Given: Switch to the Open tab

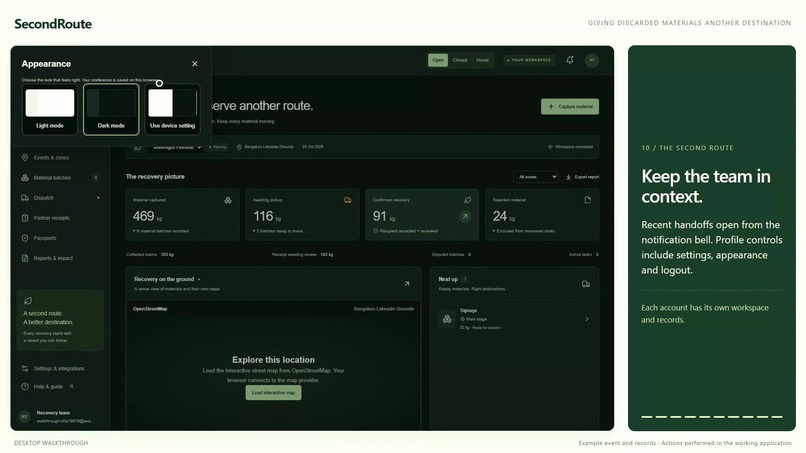Looking at the screenshot, I should tap(438, 60).
